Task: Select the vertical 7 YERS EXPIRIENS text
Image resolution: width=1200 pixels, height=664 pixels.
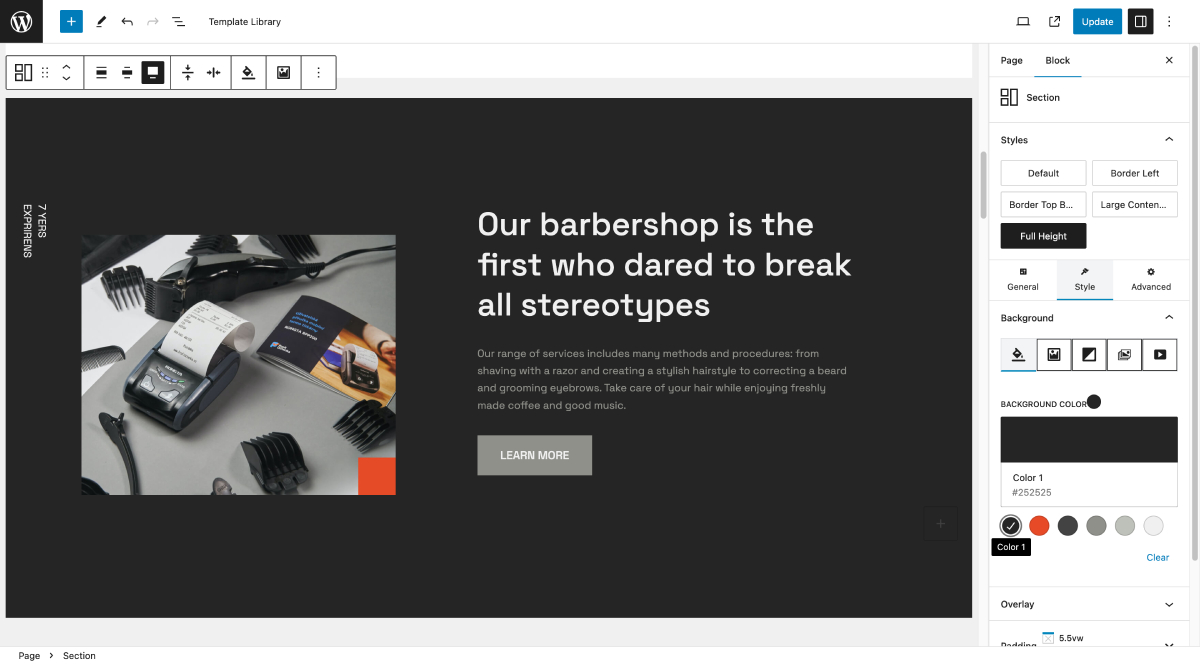Action: coord(35,231)
